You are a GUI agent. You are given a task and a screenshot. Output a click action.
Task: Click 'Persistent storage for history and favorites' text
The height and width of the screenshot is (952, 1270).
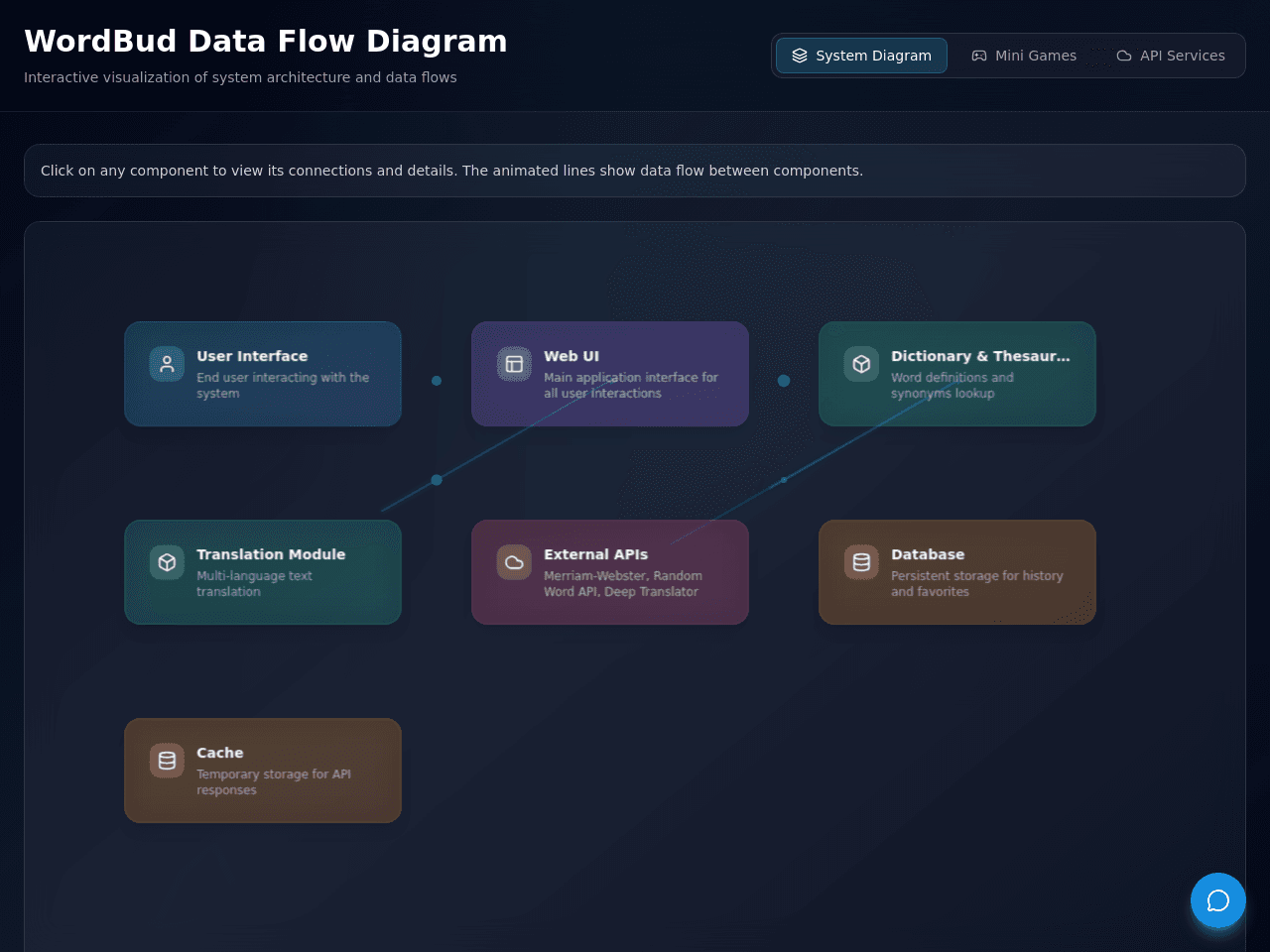pos(977,584)
